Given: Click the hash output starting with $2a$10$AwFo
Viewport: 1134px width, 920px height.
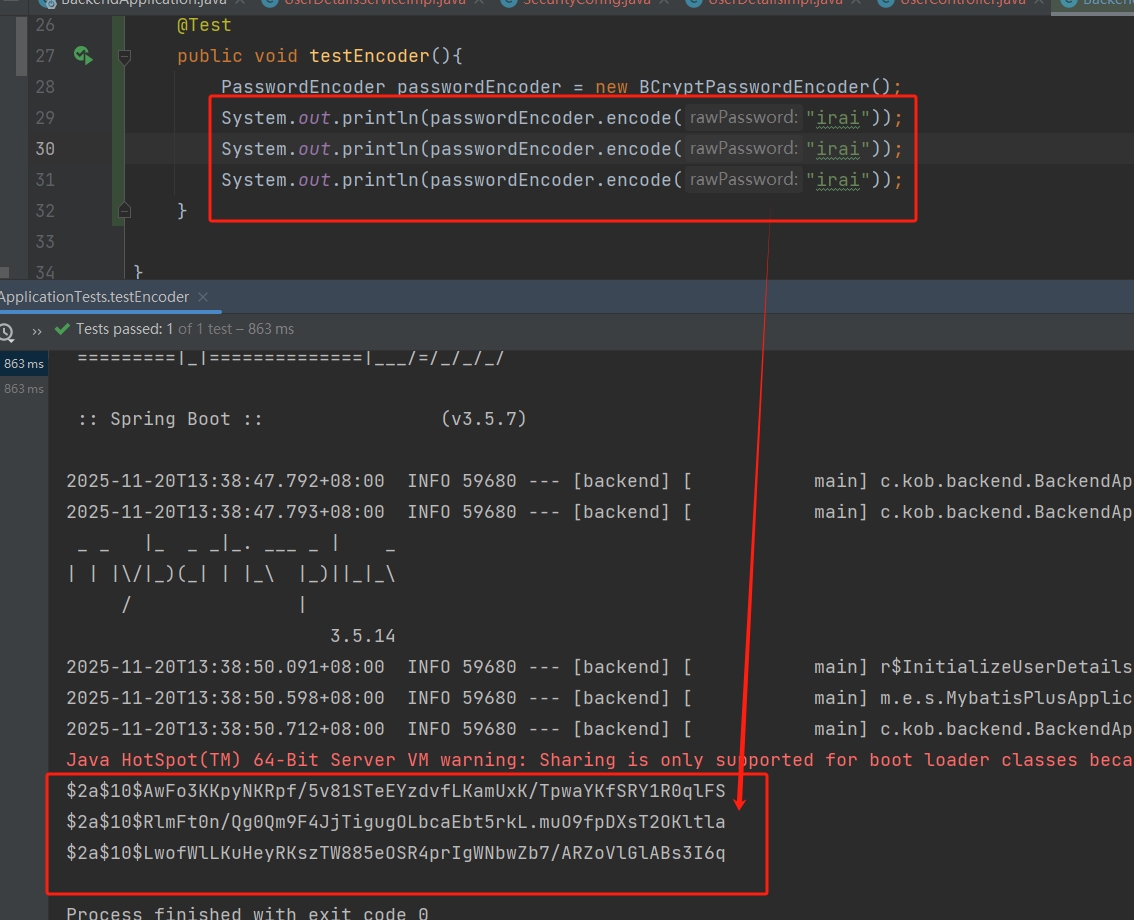Looking at the screenshot, I should coord(395,791).
